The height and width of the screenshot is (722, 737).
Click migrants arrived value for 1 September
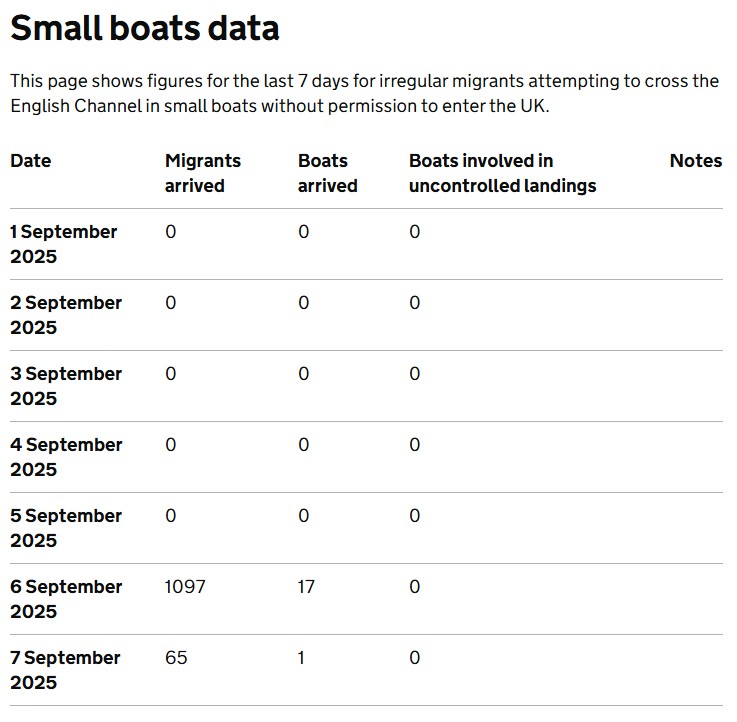click(171, 232)
